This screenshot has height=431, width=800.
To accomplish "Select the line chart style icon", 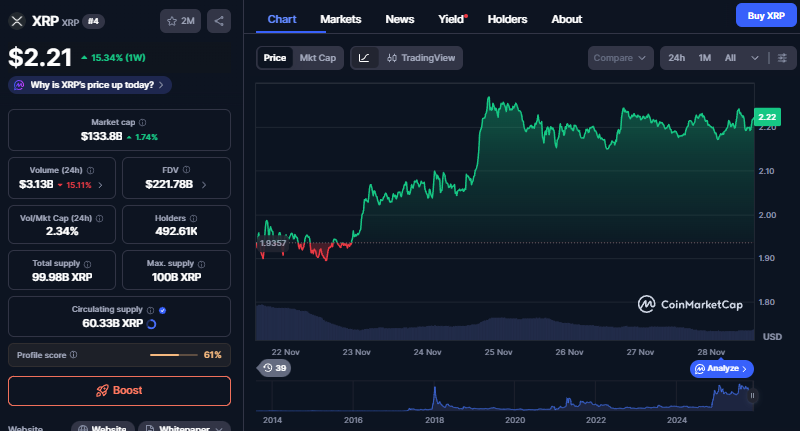I will coord(364,58).
